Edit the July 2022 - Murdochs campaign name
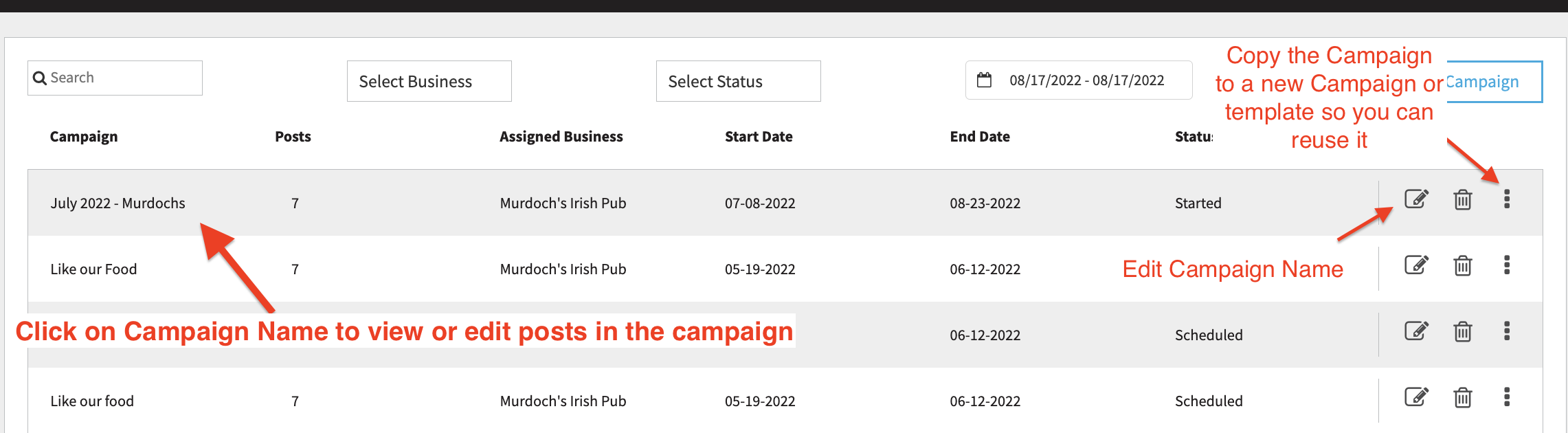This screenshot has height=433, width=1568. [1416, 199]
